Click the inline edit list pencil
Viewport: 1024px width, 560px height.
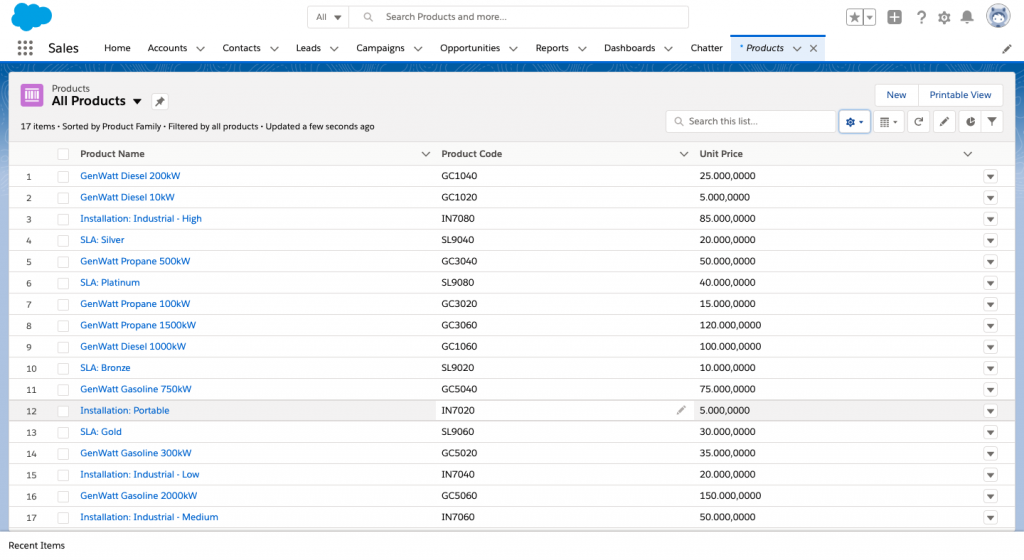point(944,121)
